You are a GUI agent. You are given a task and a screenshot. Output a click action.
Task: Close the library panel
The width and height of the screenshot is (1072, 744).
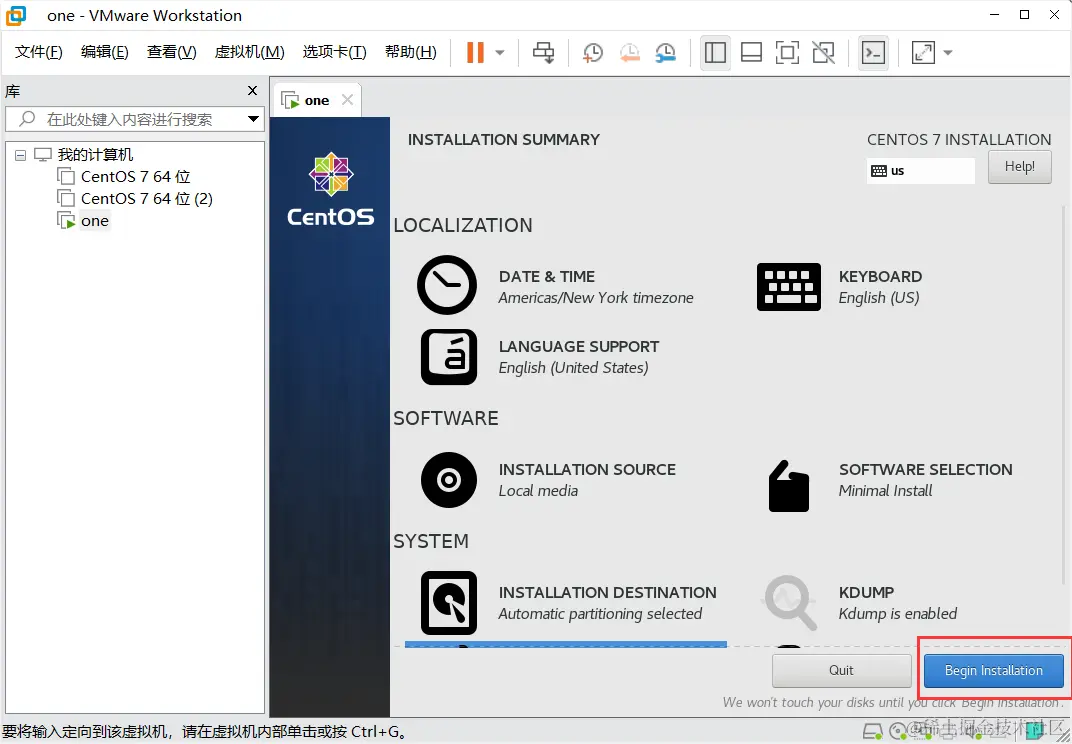pos(252,90)
